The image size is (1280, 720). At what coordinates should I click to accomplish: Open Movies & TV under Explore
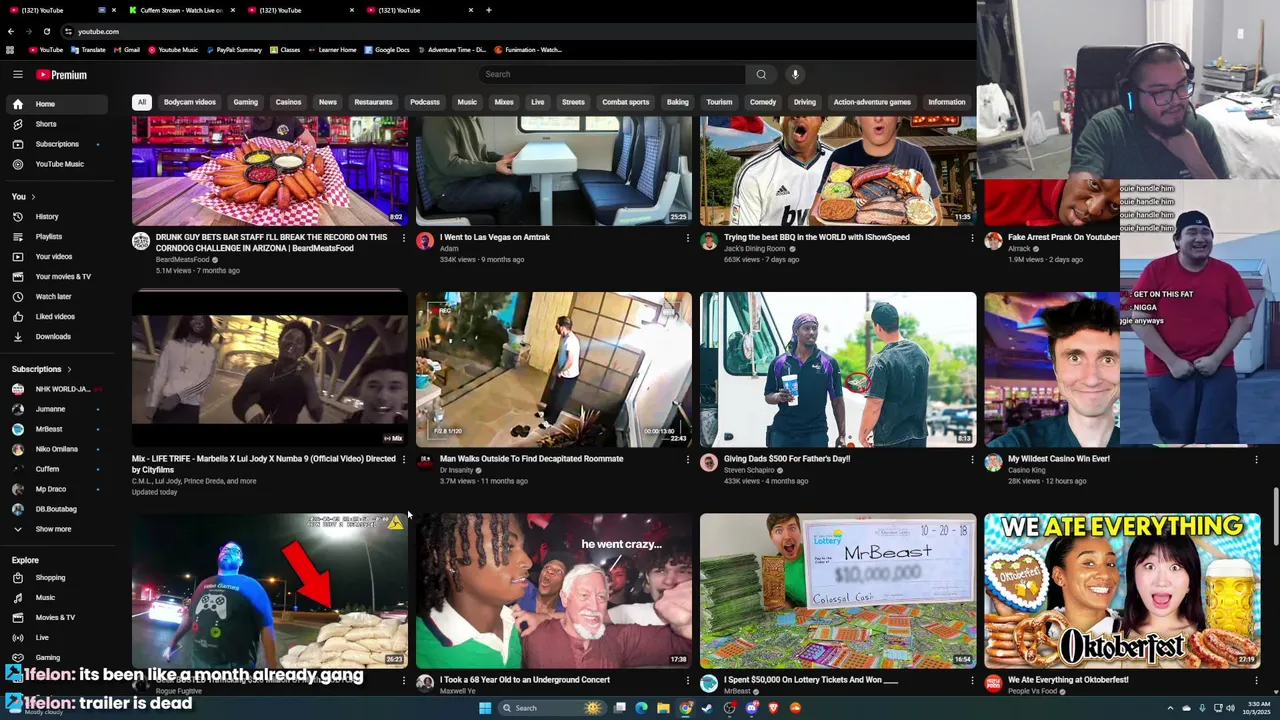56,618
